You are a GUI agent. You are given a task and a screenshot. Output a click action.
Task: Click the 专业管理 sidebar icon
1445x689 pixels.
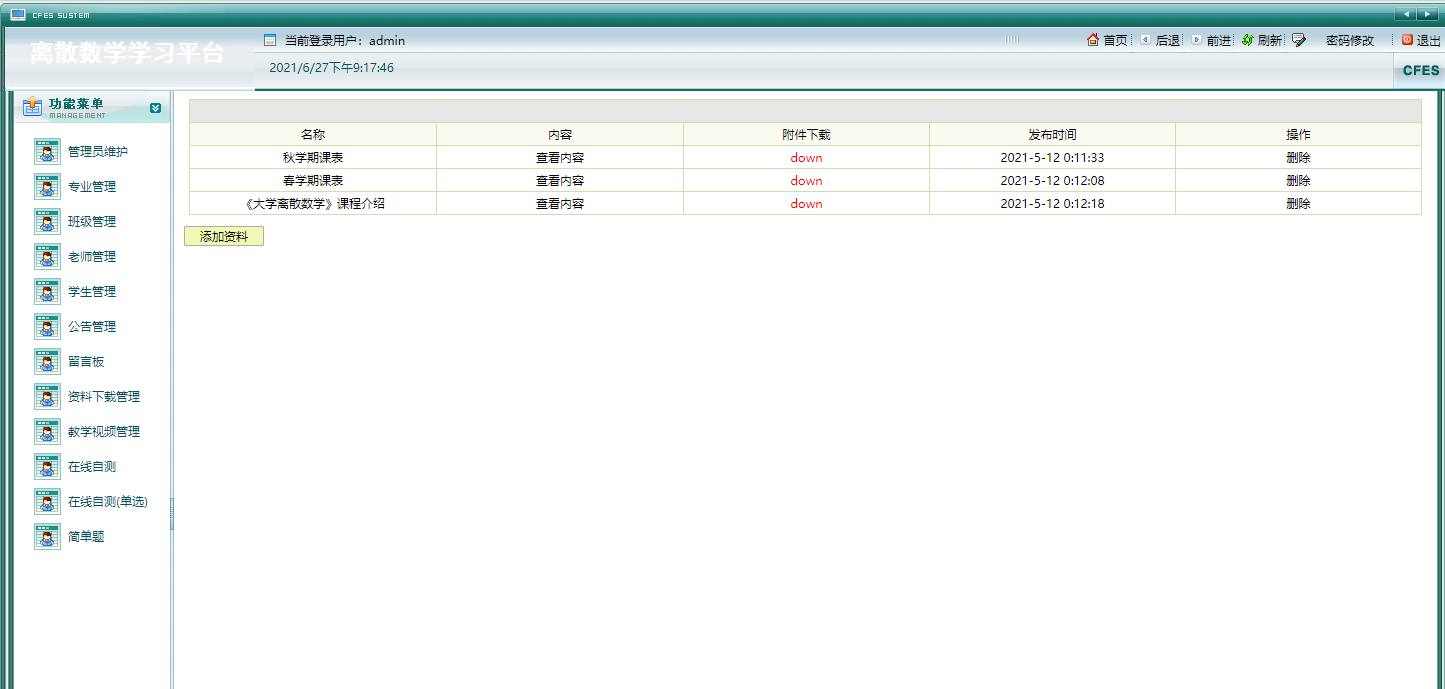point(47,187)
